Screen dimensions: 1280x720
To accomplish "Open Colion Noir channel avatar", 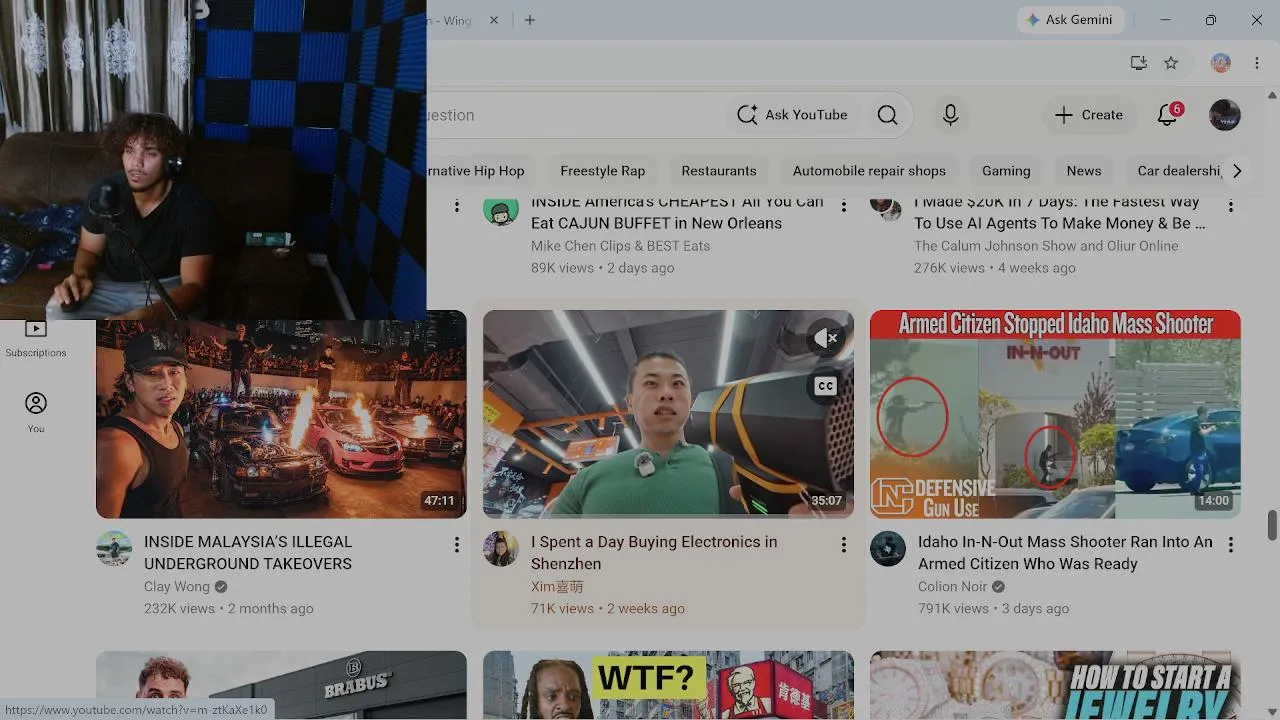I will [888, 549].
